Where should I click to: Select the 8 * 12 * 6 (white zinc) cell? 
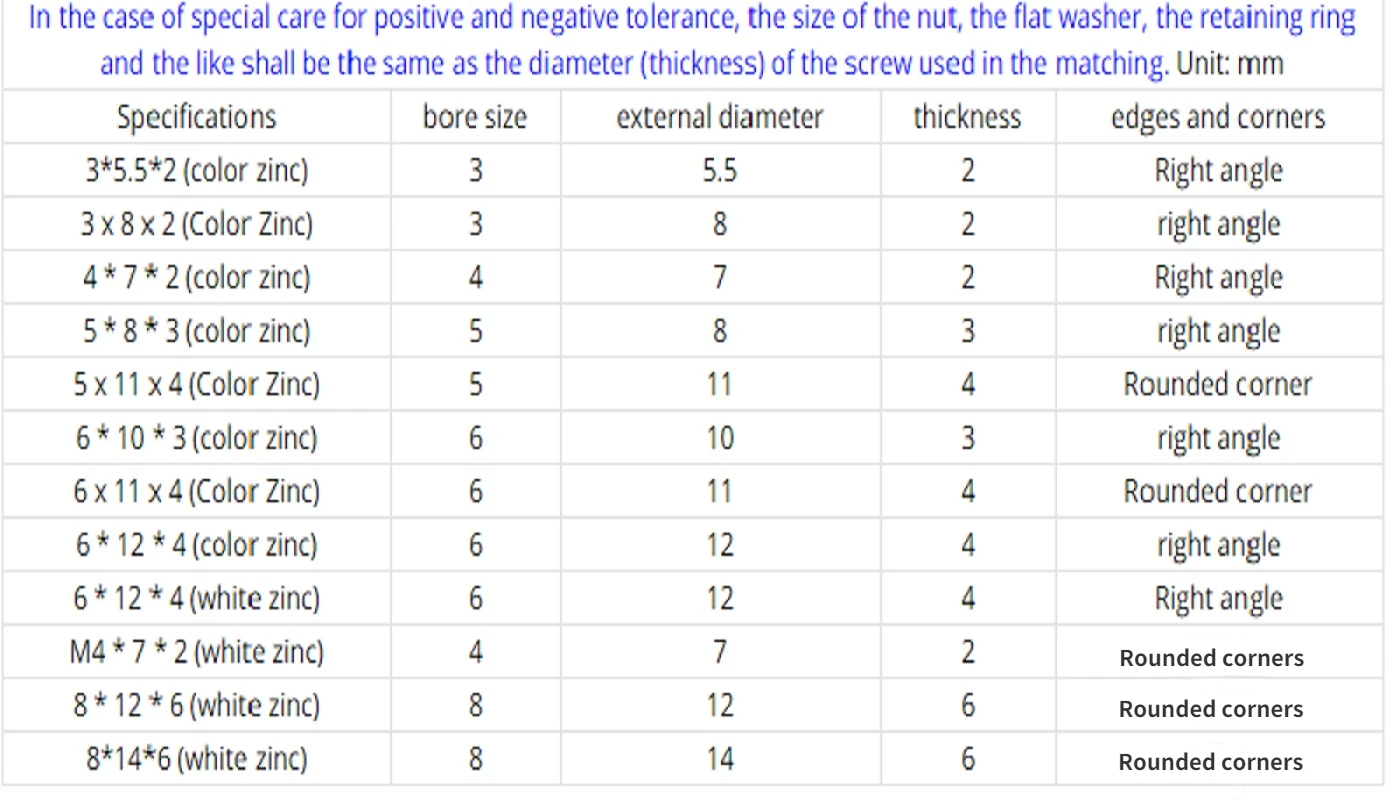196,705
